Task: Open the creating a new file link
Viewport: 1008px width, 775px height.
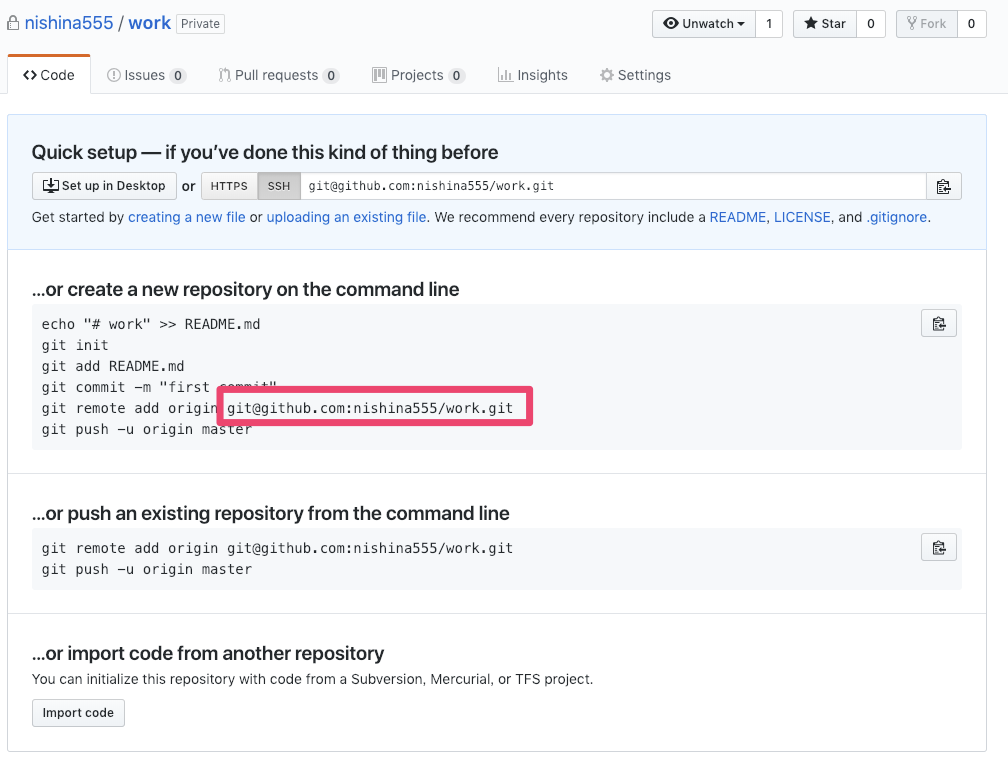Action: click(186, 217)
